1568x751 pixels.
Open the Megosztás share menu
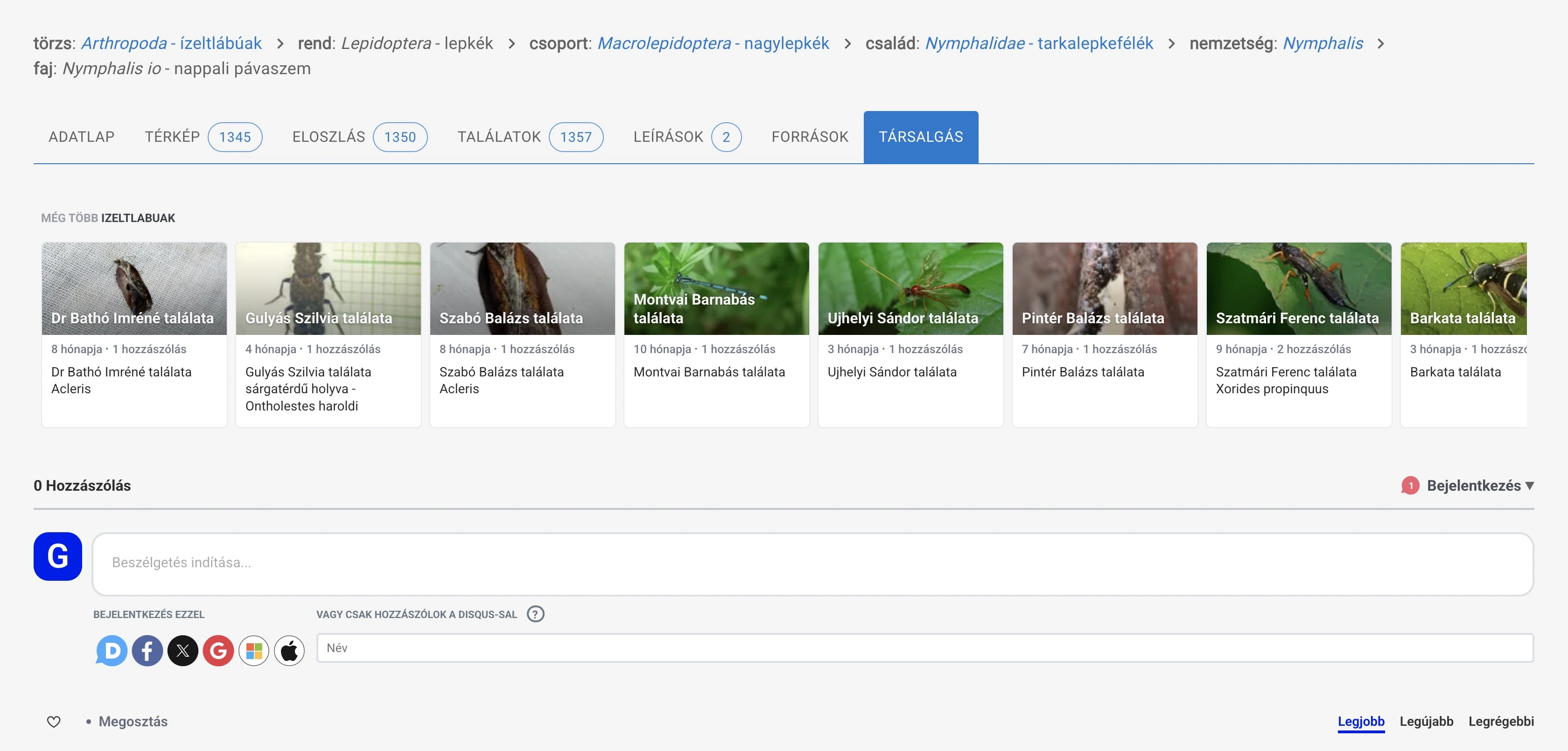tap(133, 722)
